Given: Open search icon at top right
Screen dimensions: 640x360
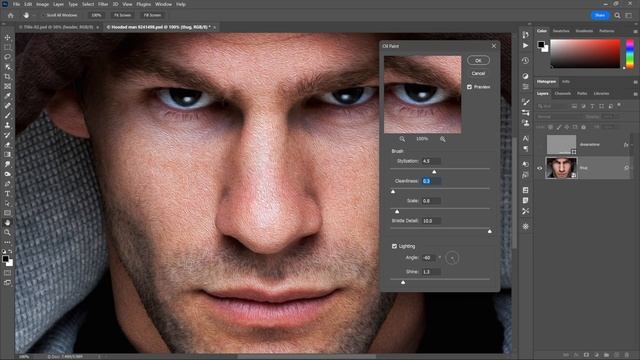Looking at the screenshot, I should tap(618, 15).
